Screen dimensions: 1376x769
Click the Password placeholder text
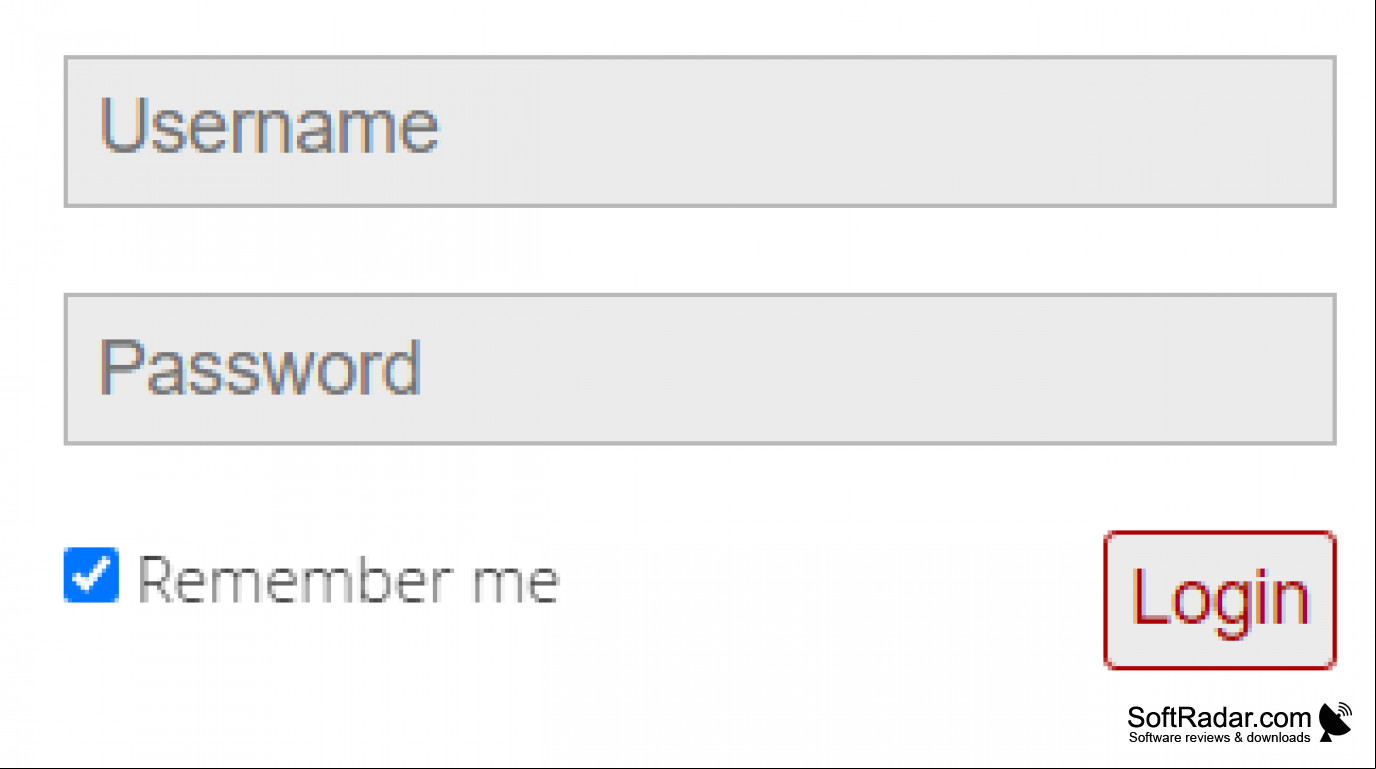click(x=260, y=366)
